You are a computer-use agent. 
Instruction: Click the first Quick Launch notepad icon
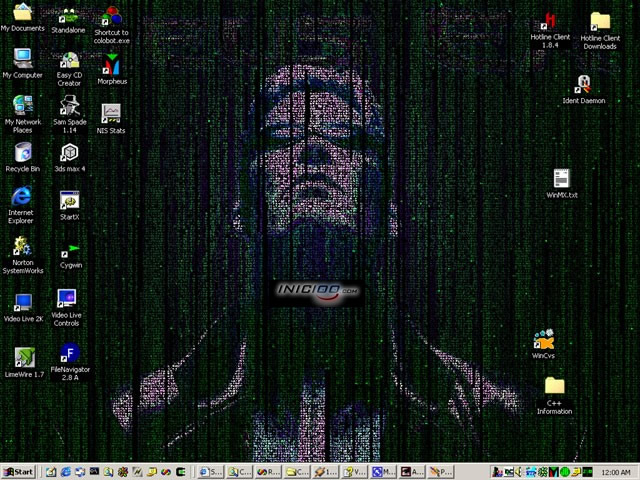[x=51, y=472]
